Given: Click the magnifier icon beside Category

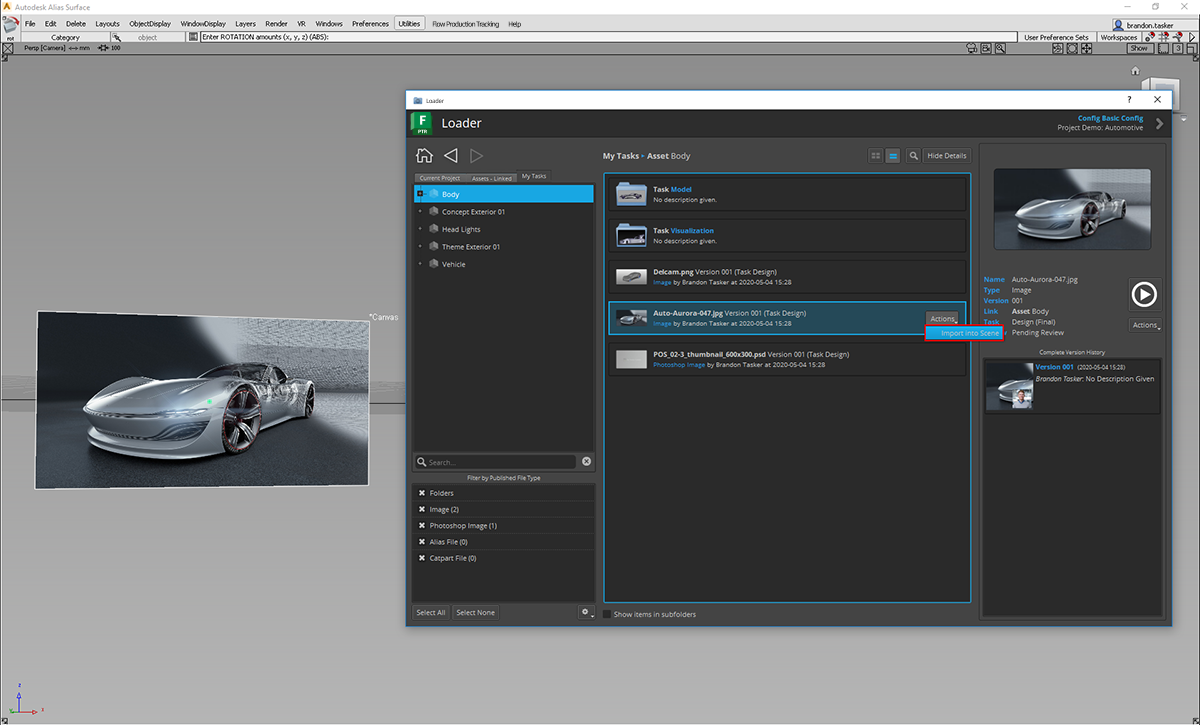Looking at the screenshot, I should [x=116, y=37].
